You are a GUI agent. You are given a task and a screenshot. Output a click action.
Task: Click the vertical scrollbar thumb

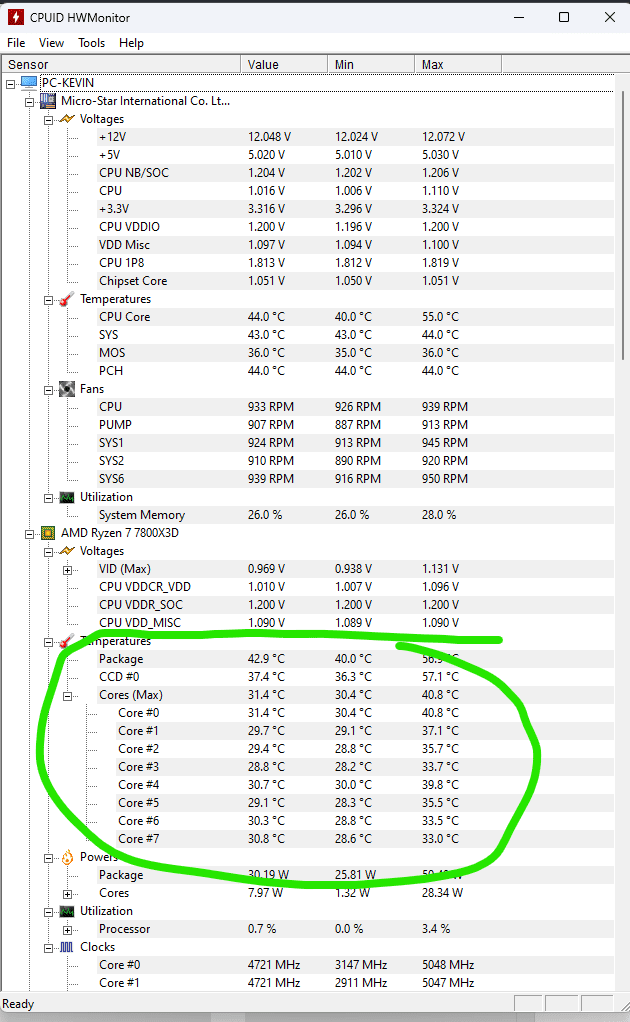click(x=623, y=225)
